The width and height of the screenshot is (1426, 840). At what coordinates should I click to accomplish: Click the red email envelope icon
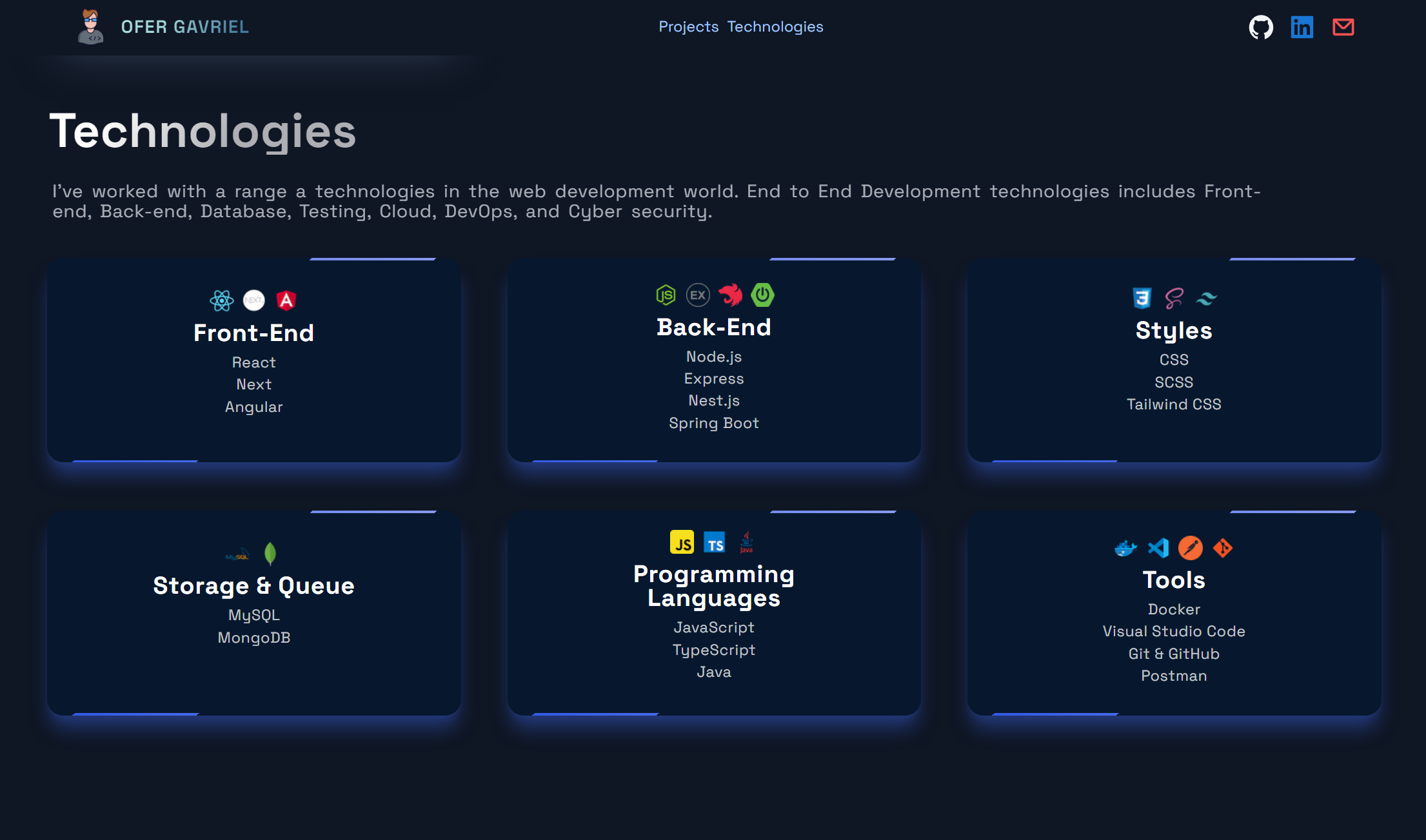coord(1343,27)
